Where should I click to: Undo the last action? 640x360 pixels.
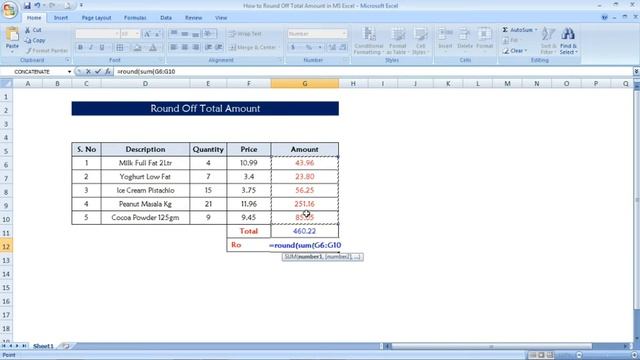(37, 6)
